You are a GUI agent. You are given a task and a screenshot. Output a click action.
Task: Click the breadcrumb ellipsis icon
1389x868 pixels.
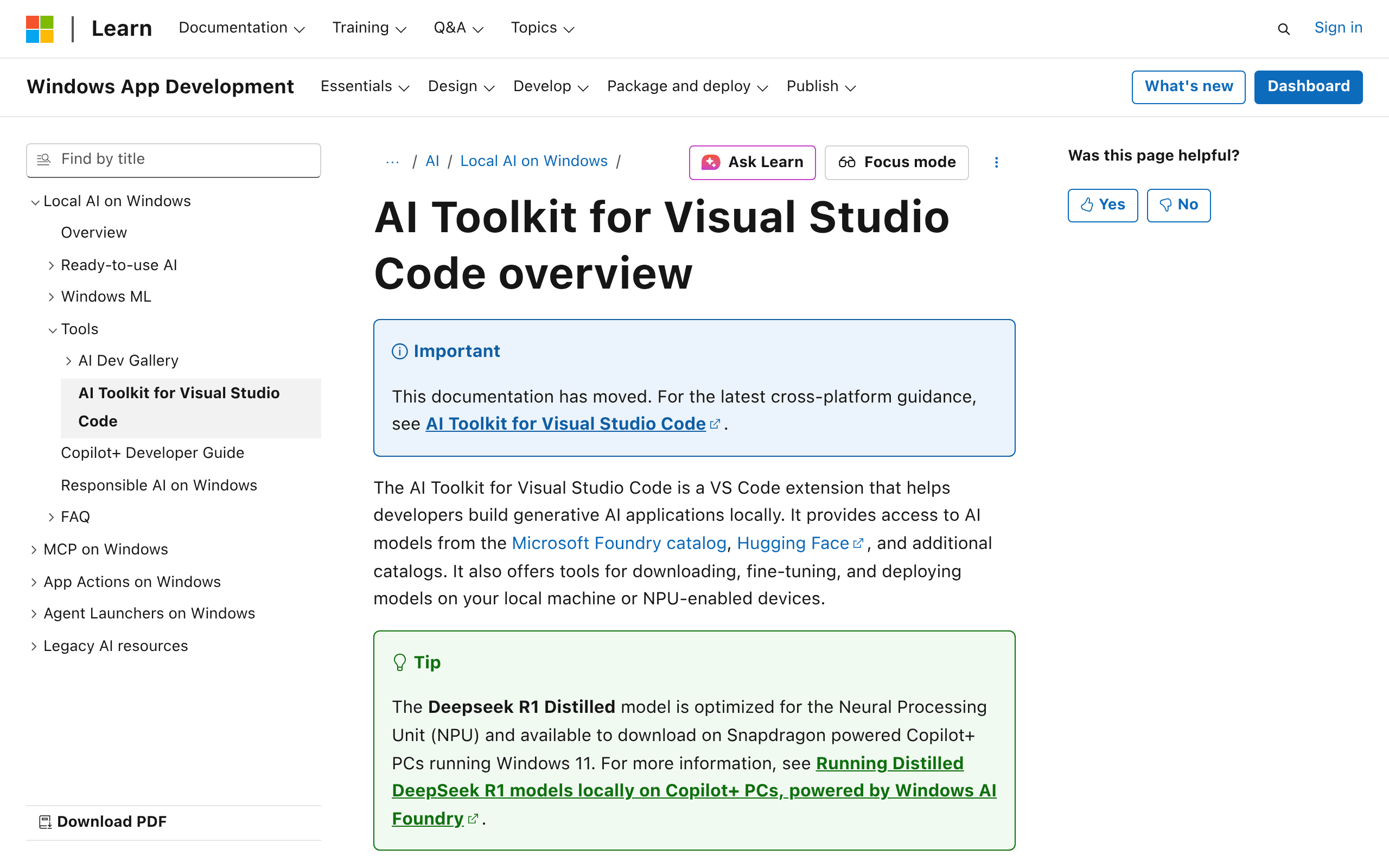click(393, 162)
